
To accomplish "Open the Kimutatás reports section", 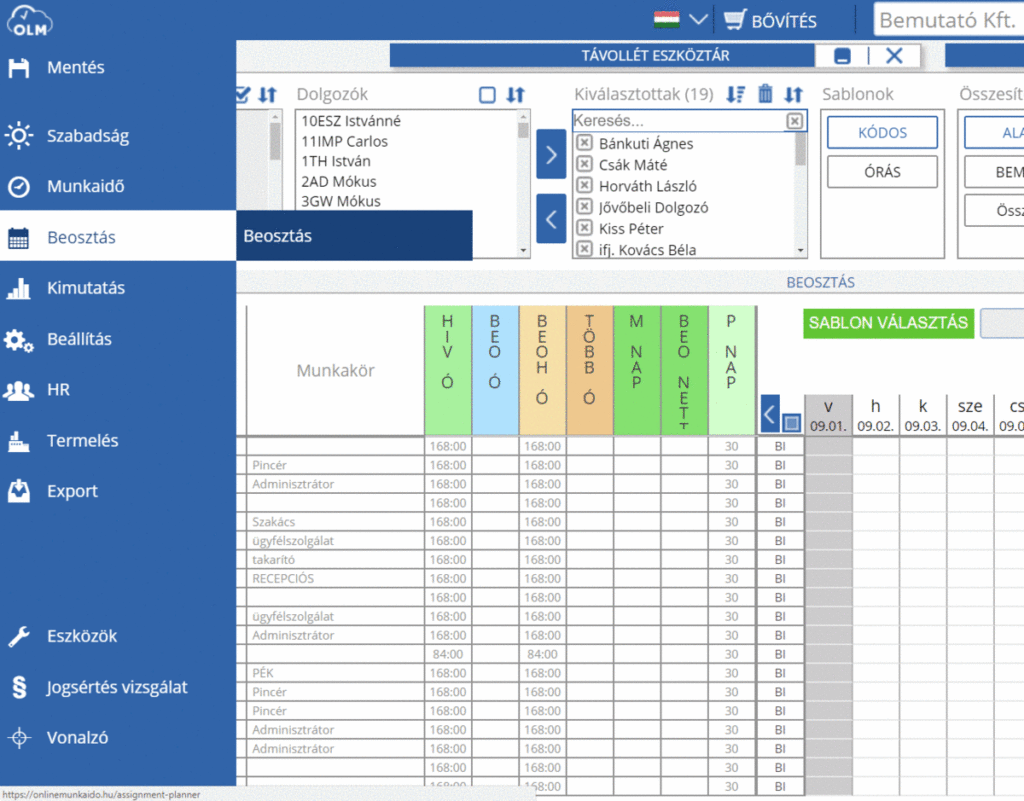I will (86, 288).
